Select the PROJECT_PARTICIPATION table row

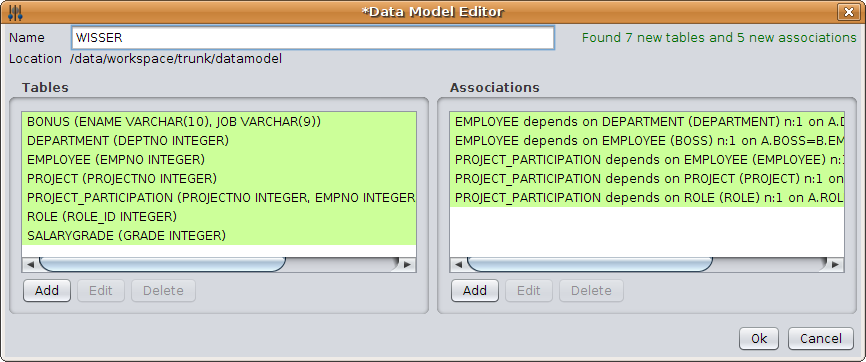(219, 198)
